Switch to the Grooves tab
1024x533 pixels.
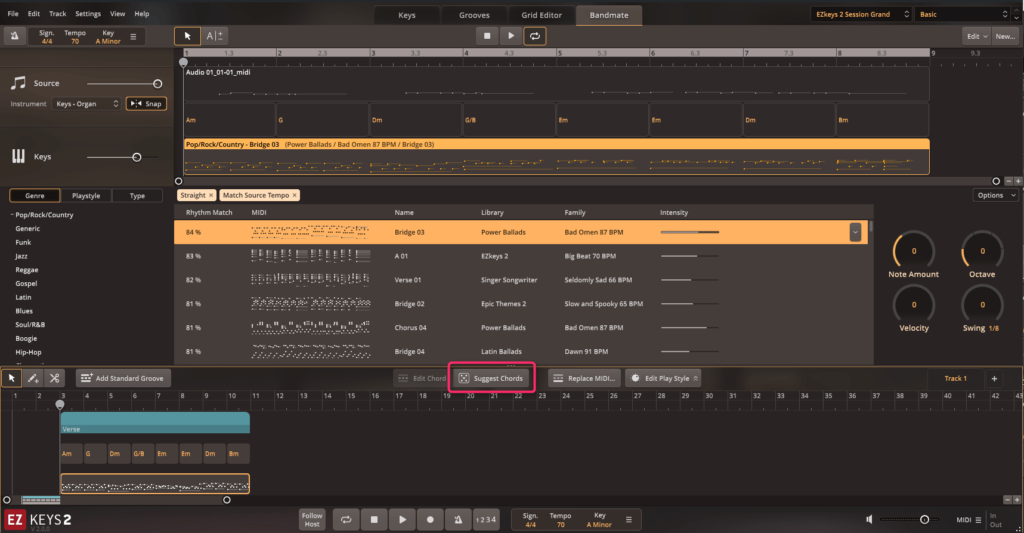tap(474, 15)
